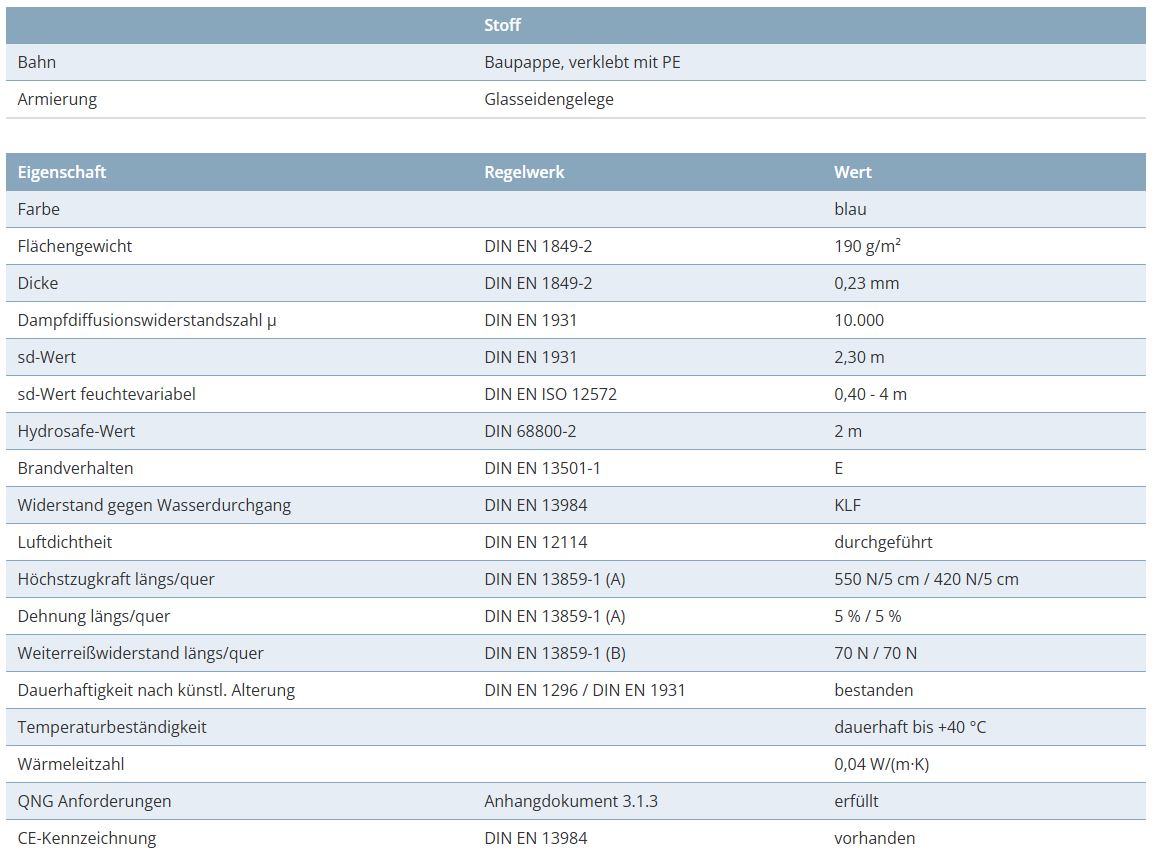The width and height of the screenshot is (1154, 858).
Task: Click 'DIN EN ISO 12572' standard
Action: click(551, 394)
